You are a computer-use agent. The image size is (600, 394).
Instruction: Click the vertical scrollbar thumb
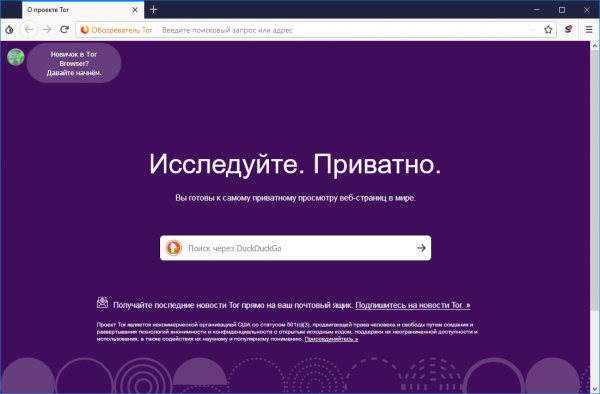coord(595,181)
